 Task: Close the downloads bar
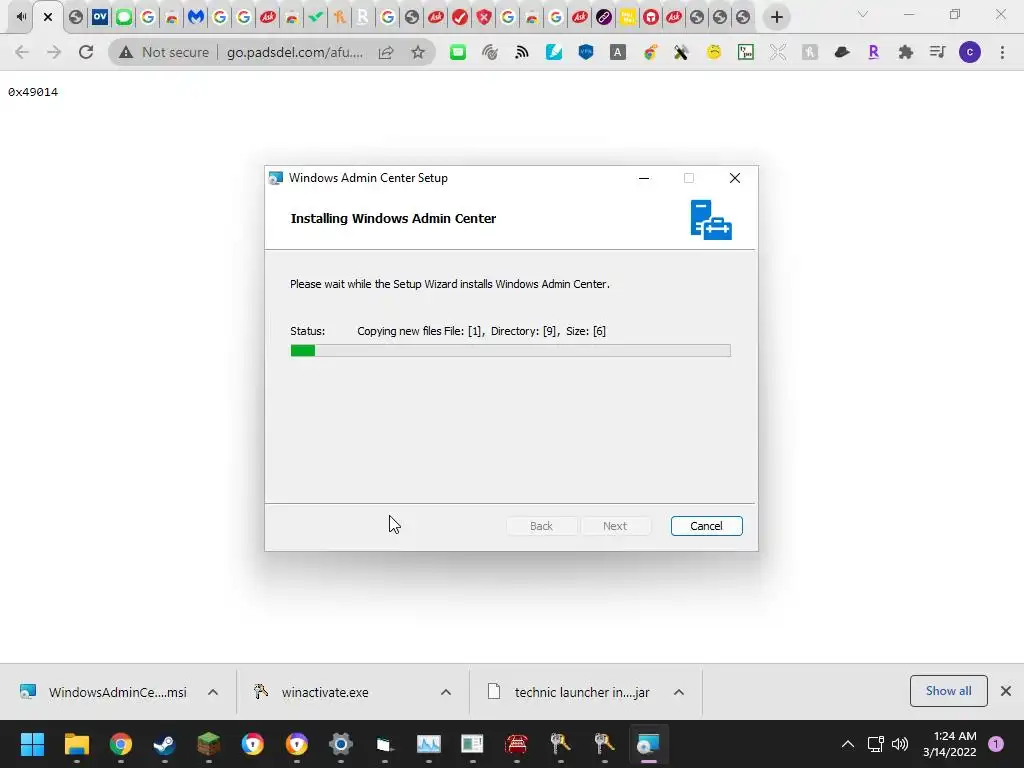pyautogui.click(x=1006, y=691)
